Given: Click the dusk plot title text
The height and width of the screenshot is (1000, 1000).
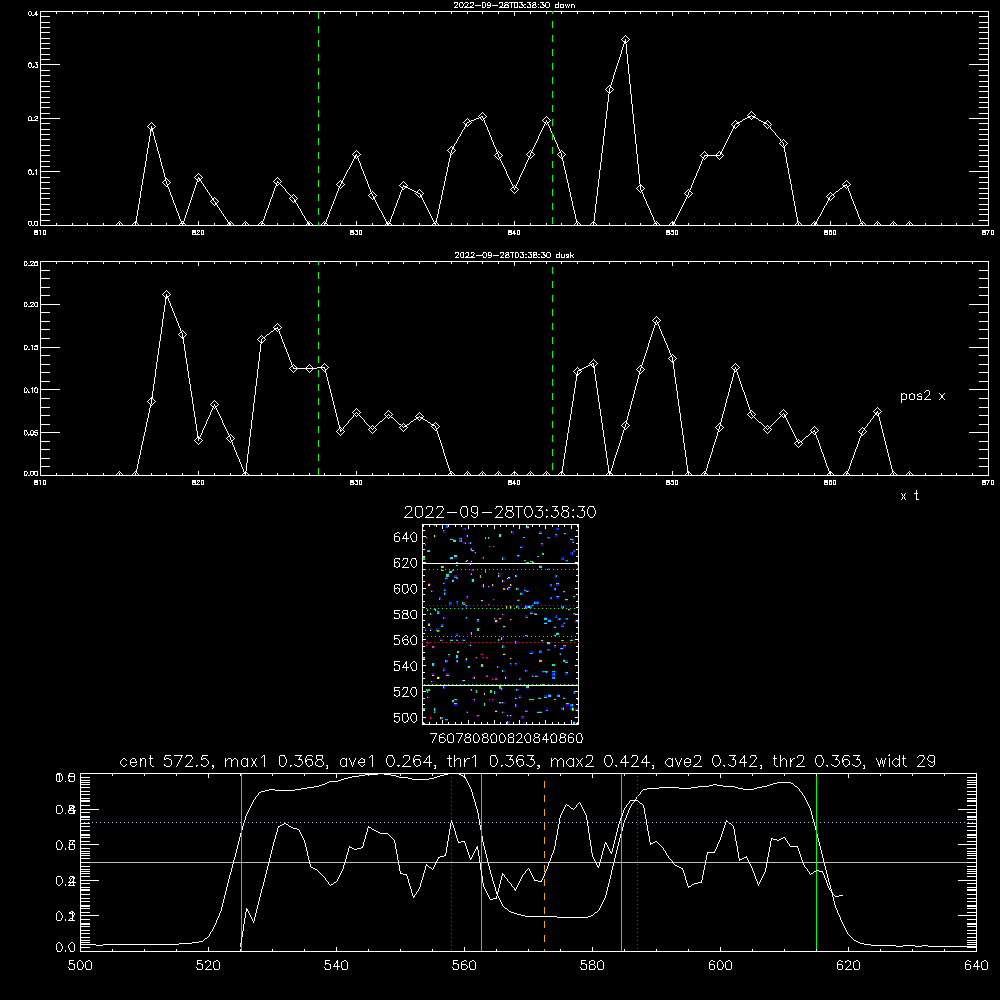Looking at the screenshot, I should (x=514, y=255).
